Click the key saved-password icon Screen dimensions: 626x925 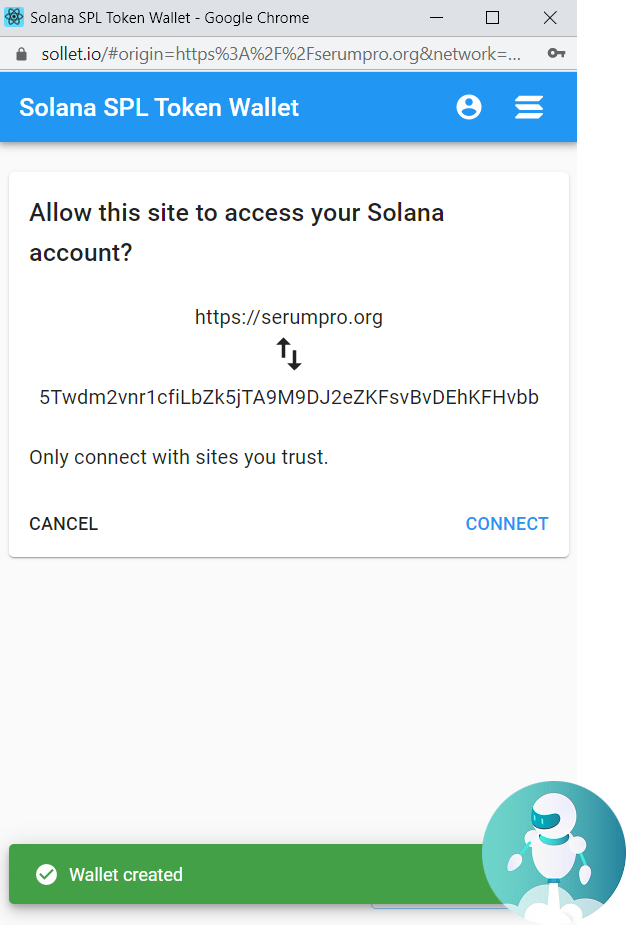point(557,54)
